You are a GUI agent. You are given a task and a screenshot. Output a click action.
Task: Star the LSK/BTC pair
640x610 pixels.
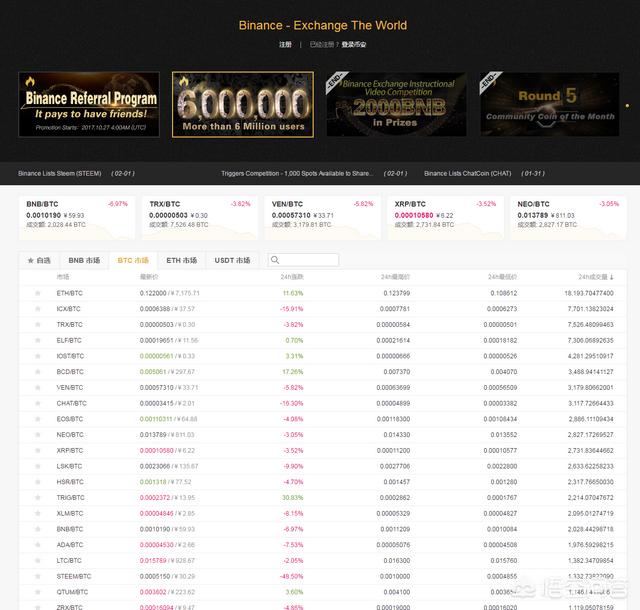click(x=38, y=466)
